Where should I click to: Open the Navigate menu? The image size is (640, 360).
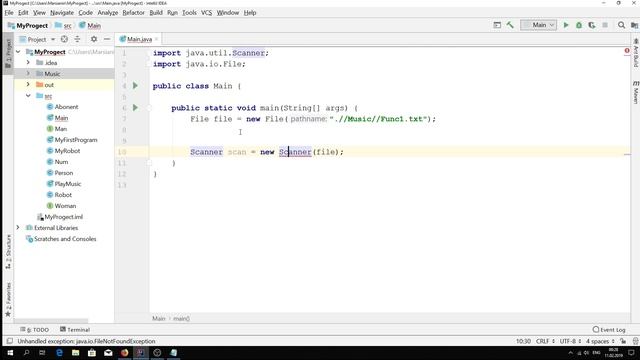coord(62,13)
